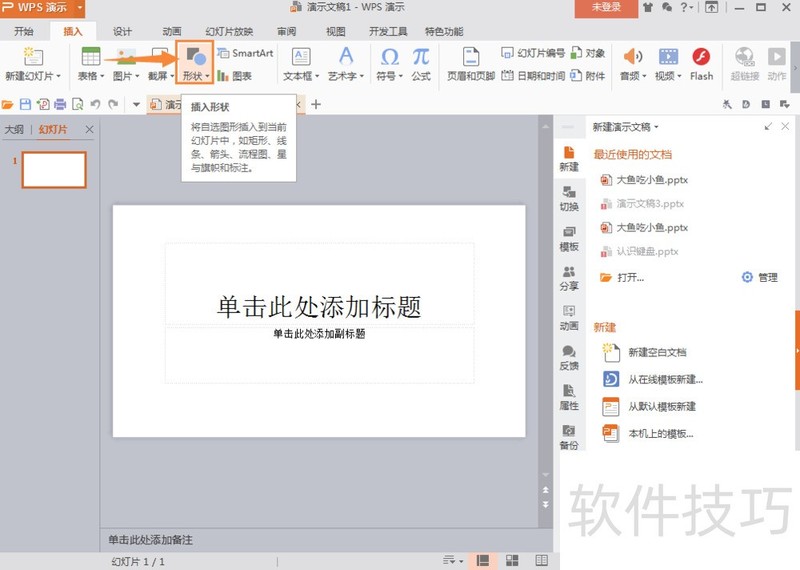Click the save icon in quick toolbar
Image resolution: width=800 pixels, height=570 pixels.
point(25,105)
